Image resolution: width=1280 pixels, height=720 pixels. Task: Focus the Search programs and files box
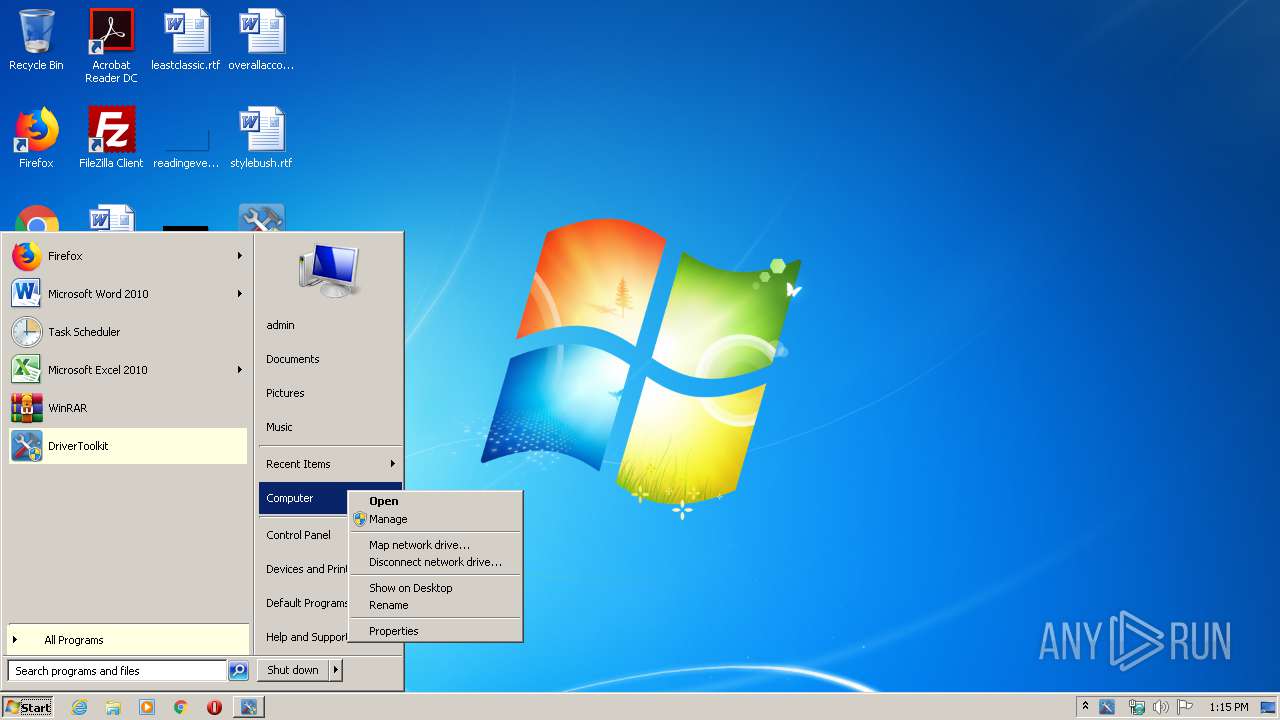[117, 671]
